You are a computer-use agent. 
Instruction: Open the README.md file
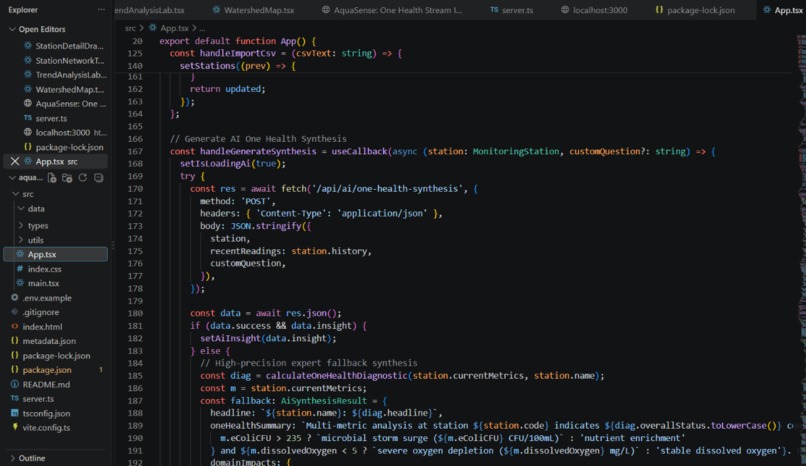[x=46, y=384]
